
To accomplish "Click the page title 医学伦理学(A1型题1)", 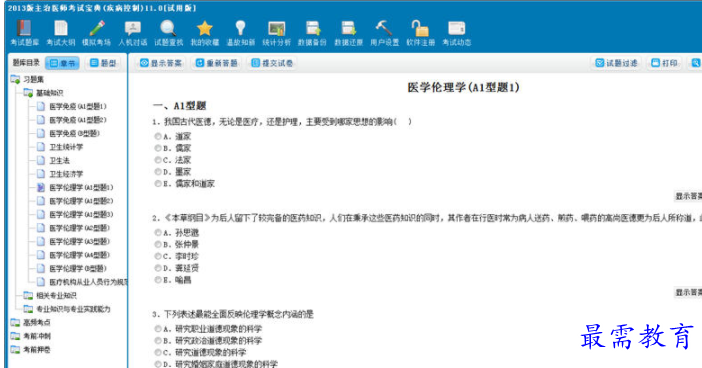I will (x=463, y=87).
